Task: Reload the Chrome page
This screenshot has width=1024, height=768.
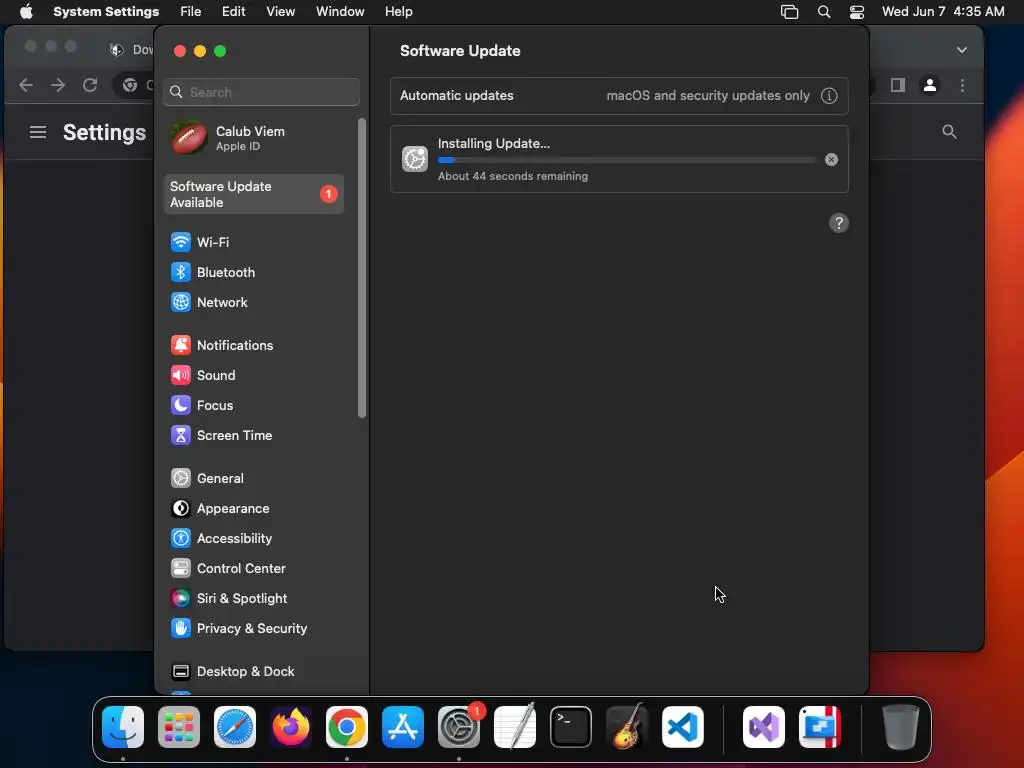Action: coord(90,86)
